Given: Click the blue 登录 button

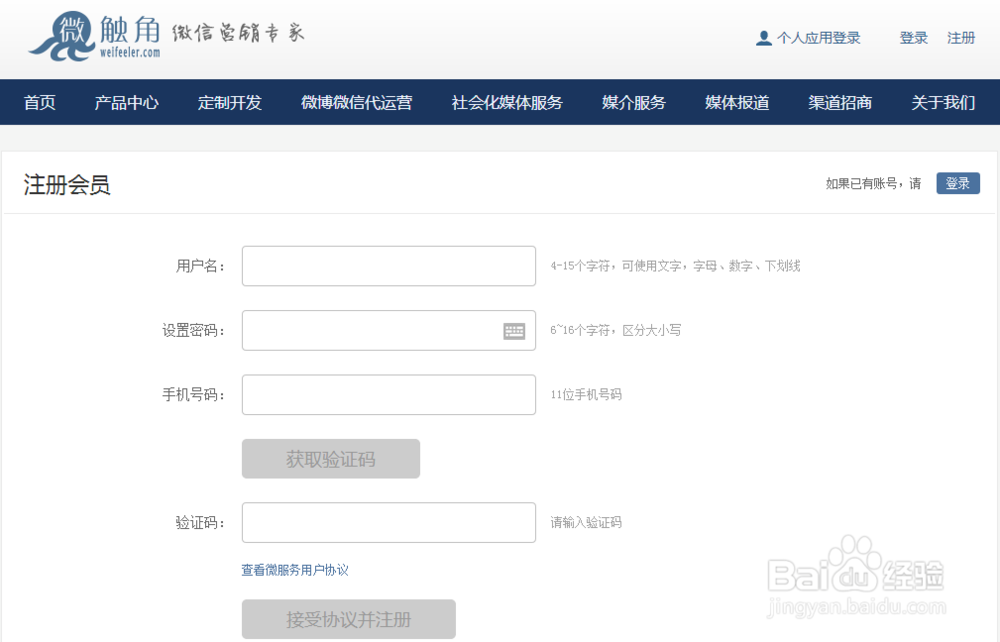Looking at the screenshot, I should tap(957, 183).
